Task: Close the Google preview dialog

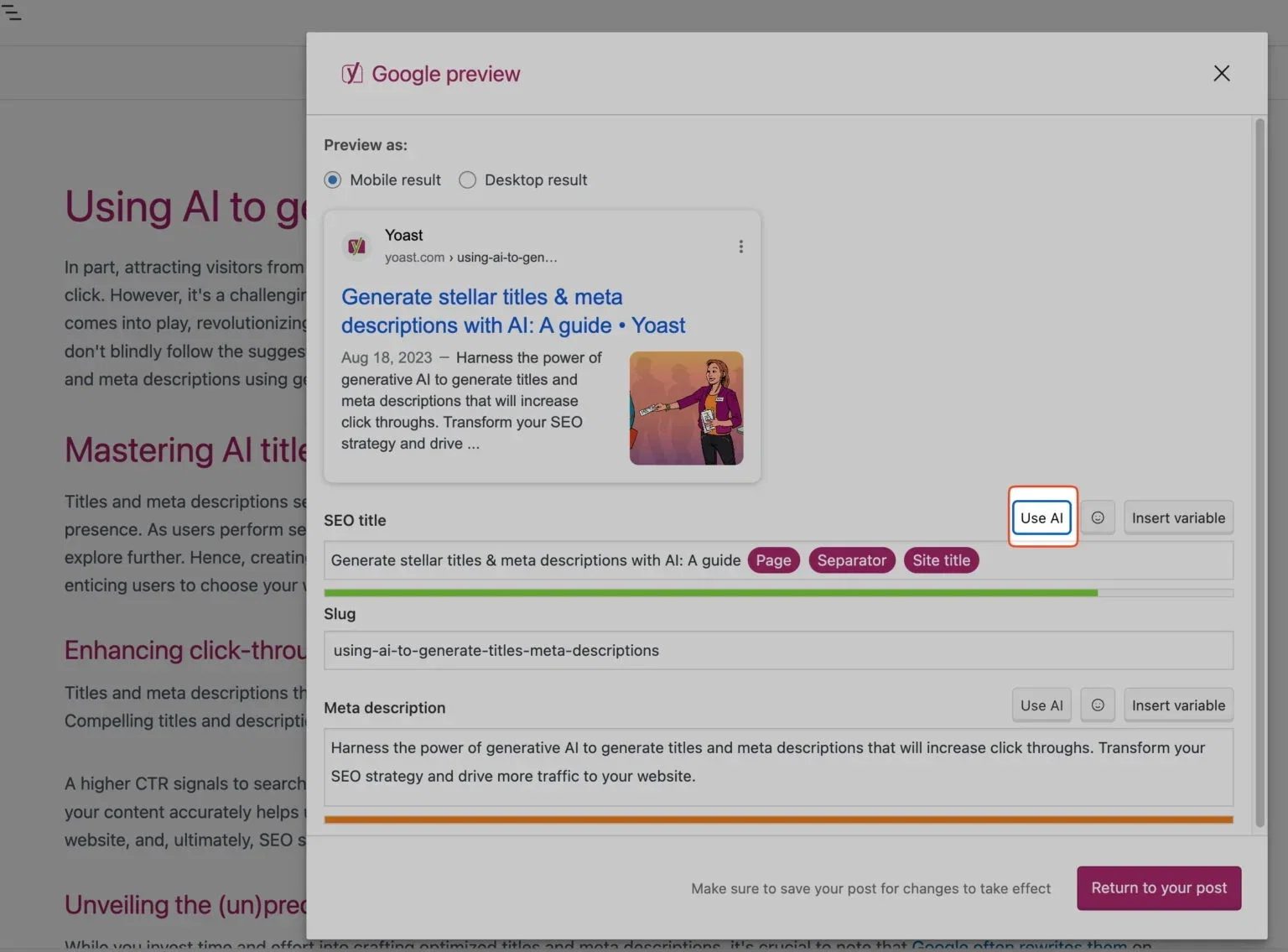Action: coord(1222,74)
